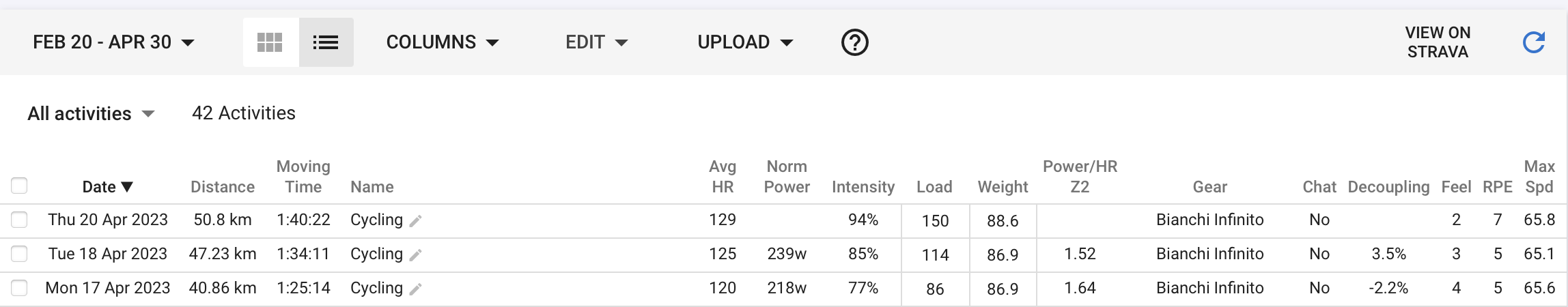Open the COLUMNS dropdown
The image size is (1568, 307).
coord(443,42)
